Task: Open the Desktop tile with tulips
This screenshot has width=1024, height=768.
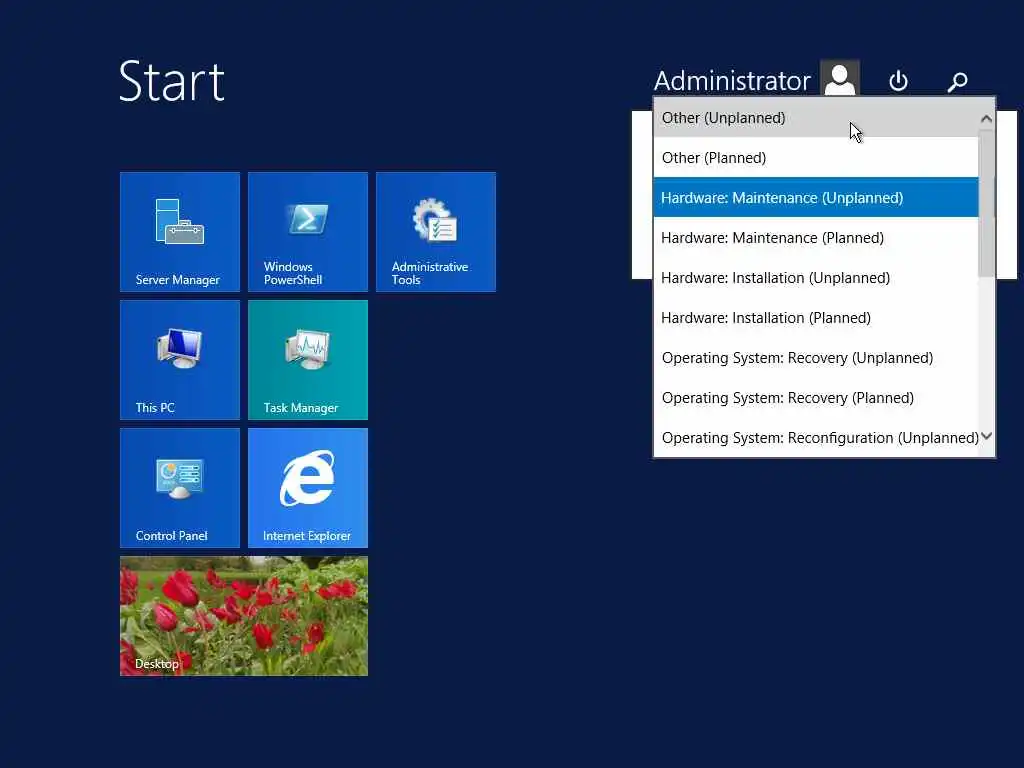Action: click(x=244, y=616)
